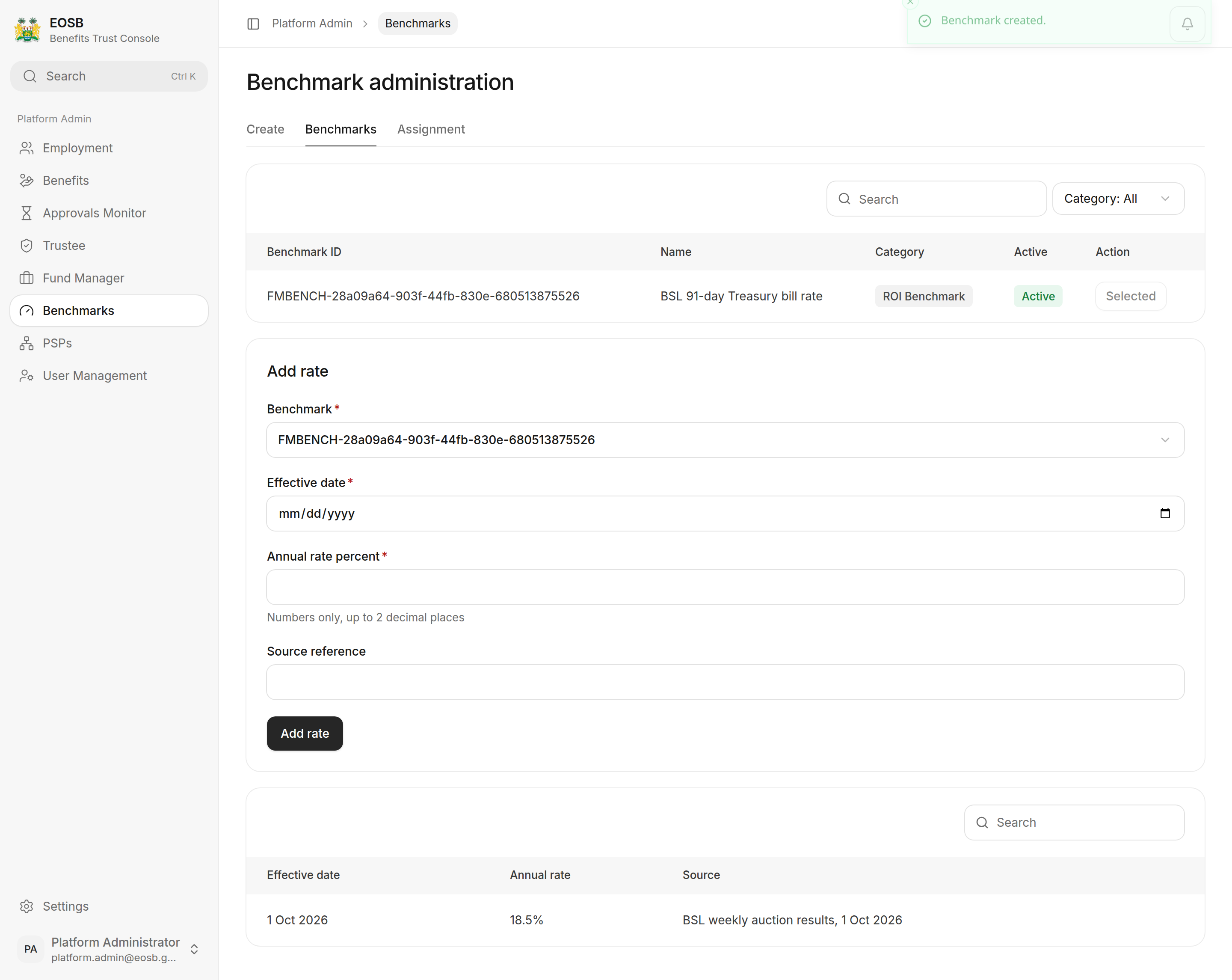Open the Benchmark selection dropdown

point(725,440)
